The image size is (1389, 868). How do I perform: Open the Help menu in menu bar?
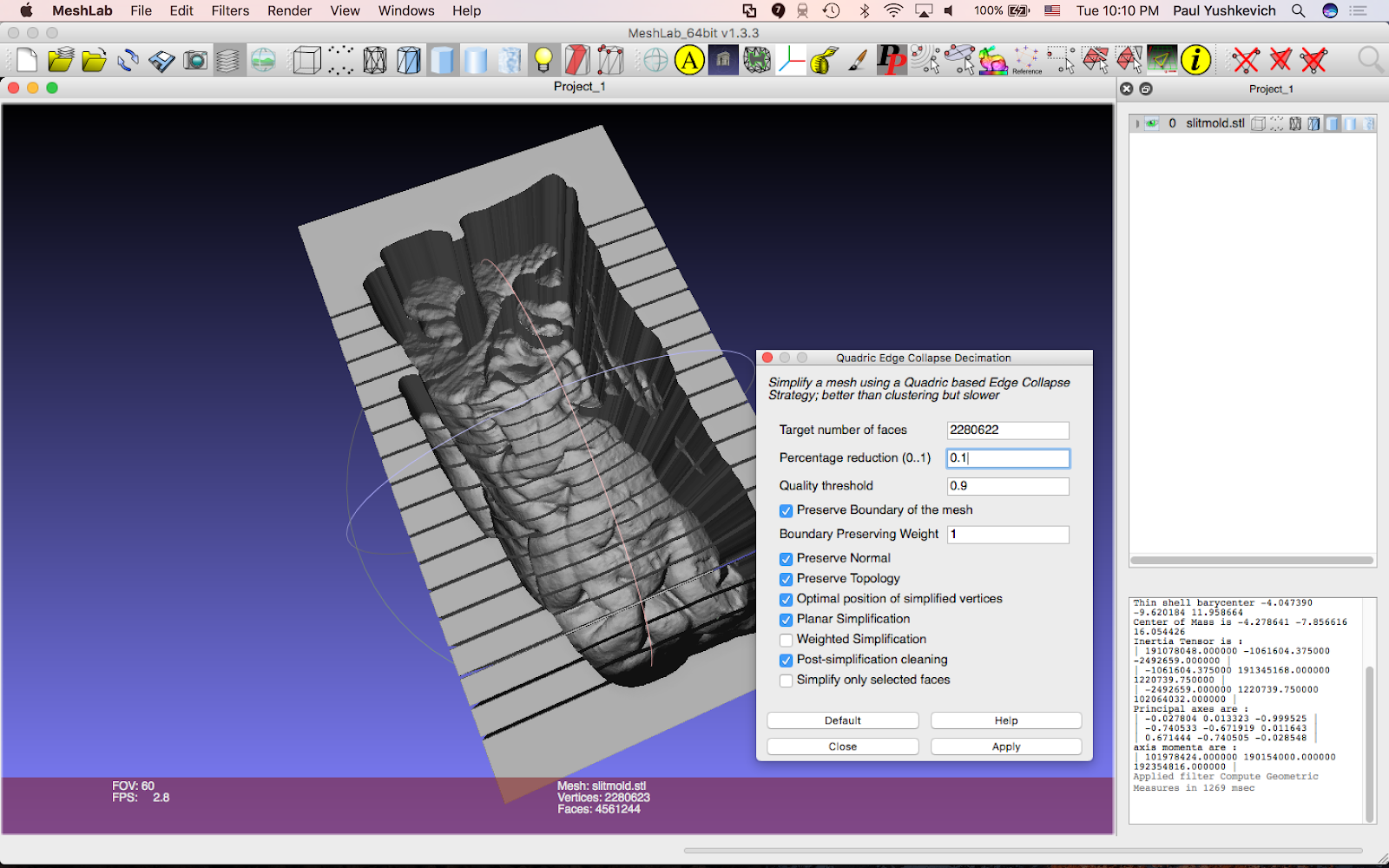point(466,10)
